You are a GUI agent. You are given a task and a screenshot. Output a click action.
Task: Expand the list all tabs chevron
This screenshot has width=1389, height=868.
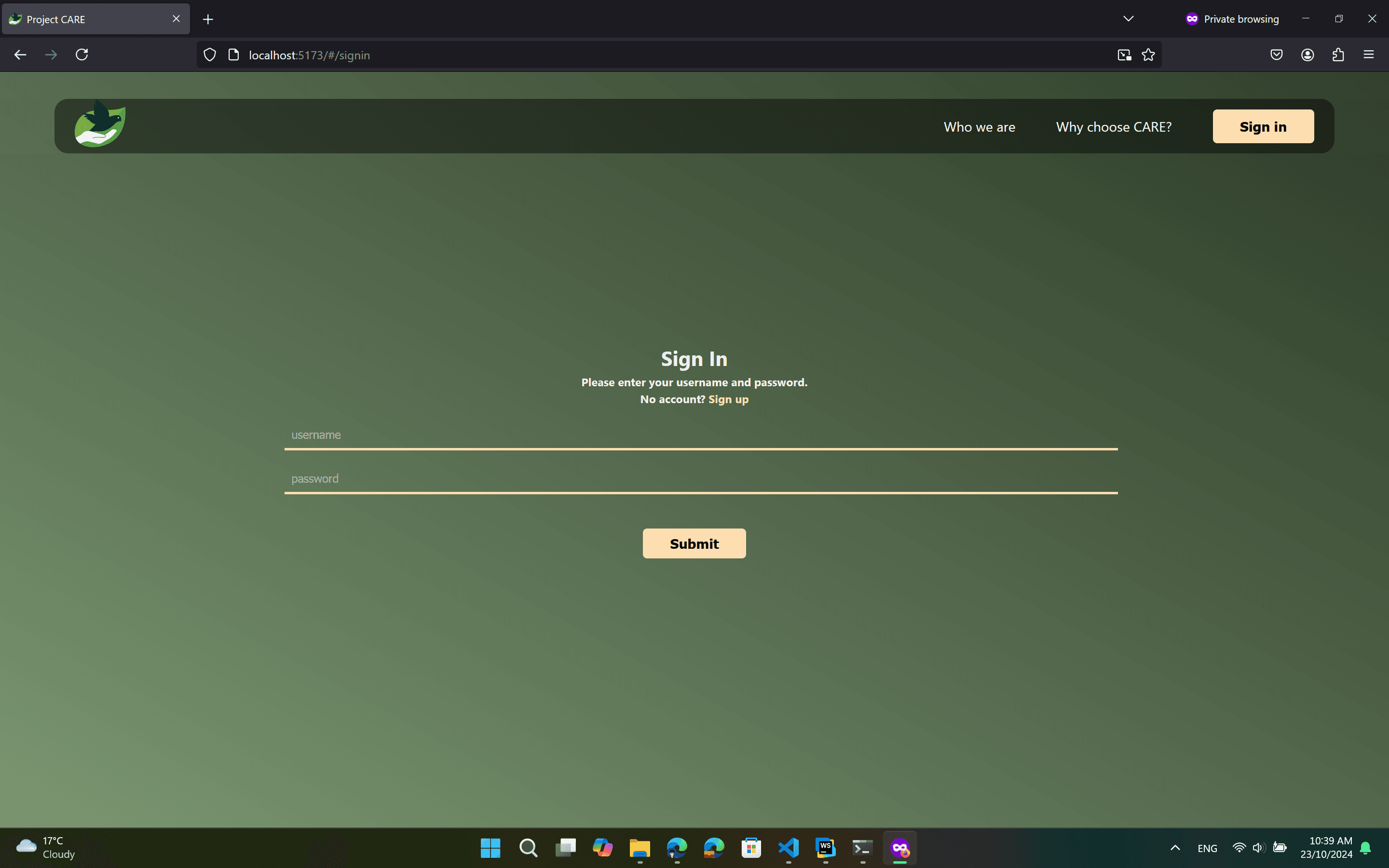pyautogui.click(x=1129, y=19)
